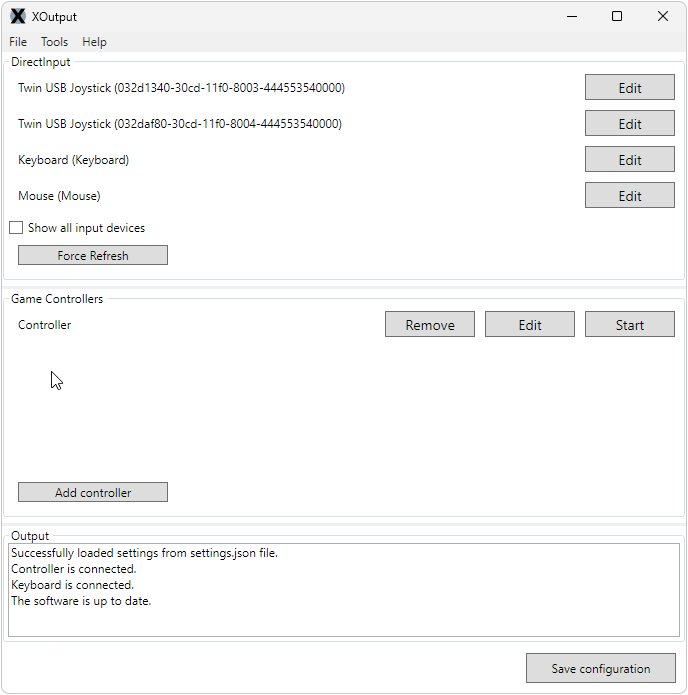The image size is (688, 695).
Task: Click inside the Output log text box
Action: (344, 590)
